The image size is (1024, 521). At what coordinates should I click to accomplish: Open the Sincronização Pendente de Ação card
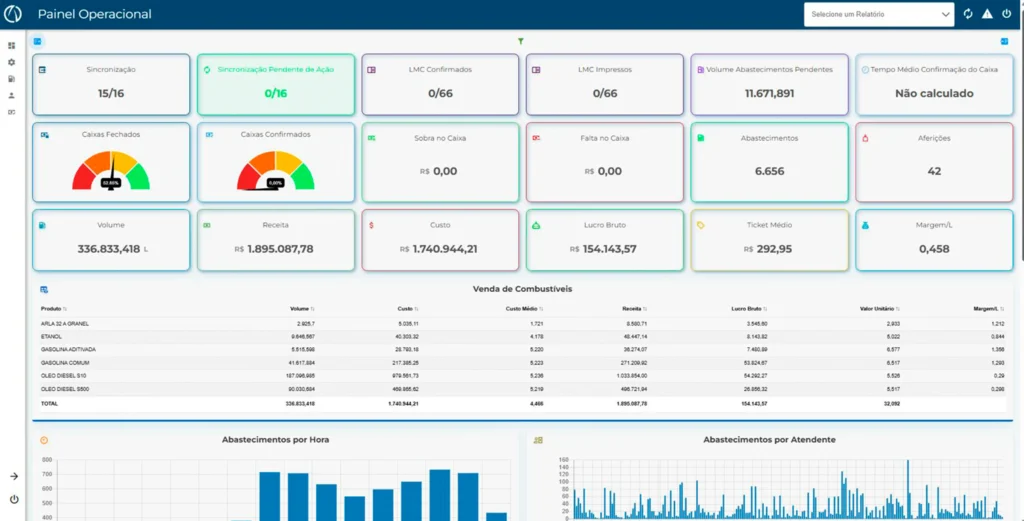(x=276, y=84)
